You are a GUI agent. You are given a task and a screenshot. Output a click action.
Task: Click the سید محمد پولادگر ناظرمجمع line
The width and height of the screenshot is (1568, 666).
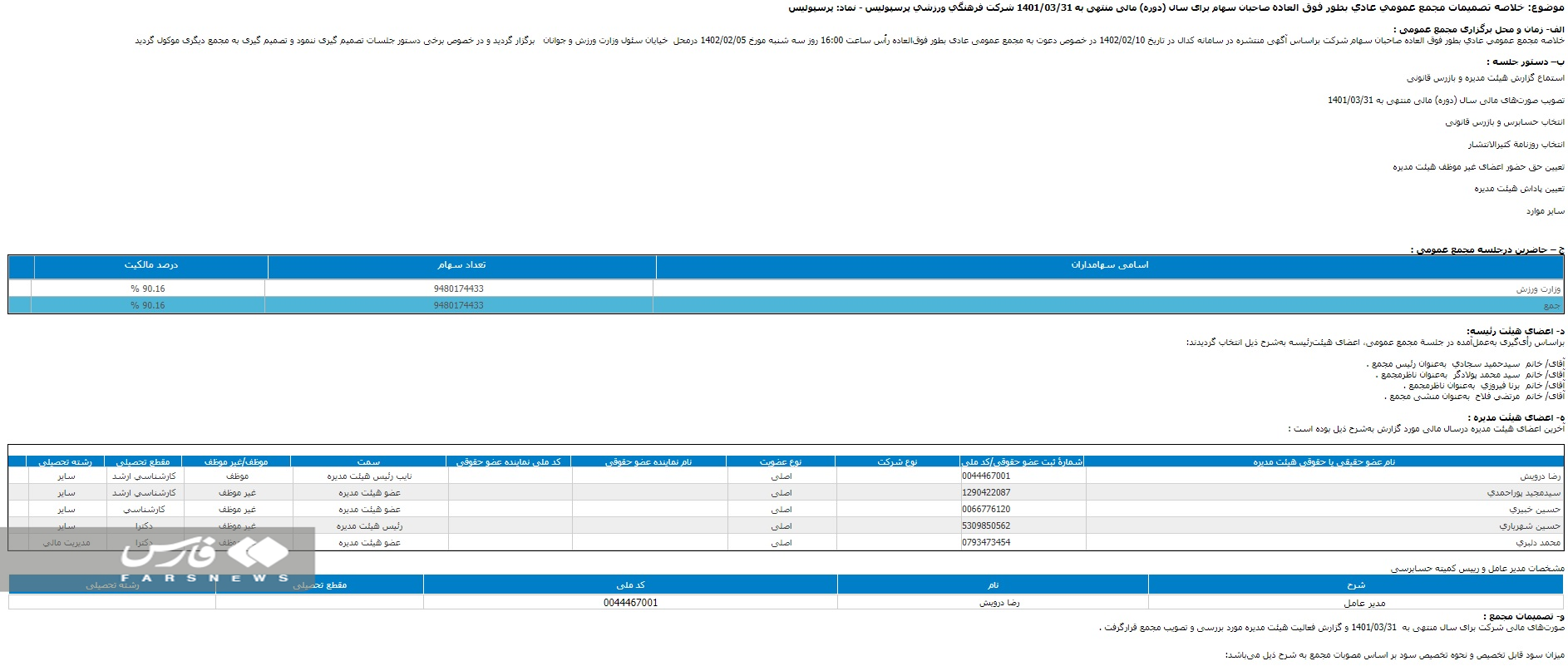pos(1470,375)
